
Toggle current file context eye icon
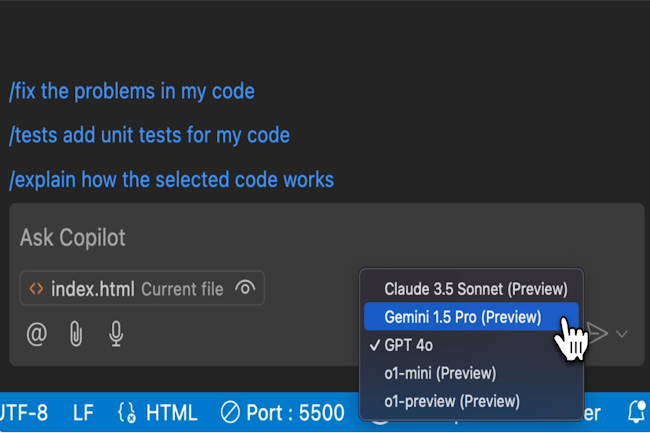point(244,289)
